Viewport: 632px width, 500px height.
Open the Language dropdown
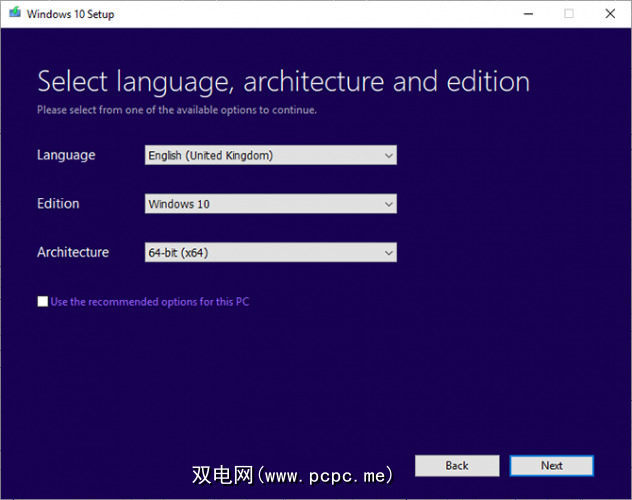[270, 155]
